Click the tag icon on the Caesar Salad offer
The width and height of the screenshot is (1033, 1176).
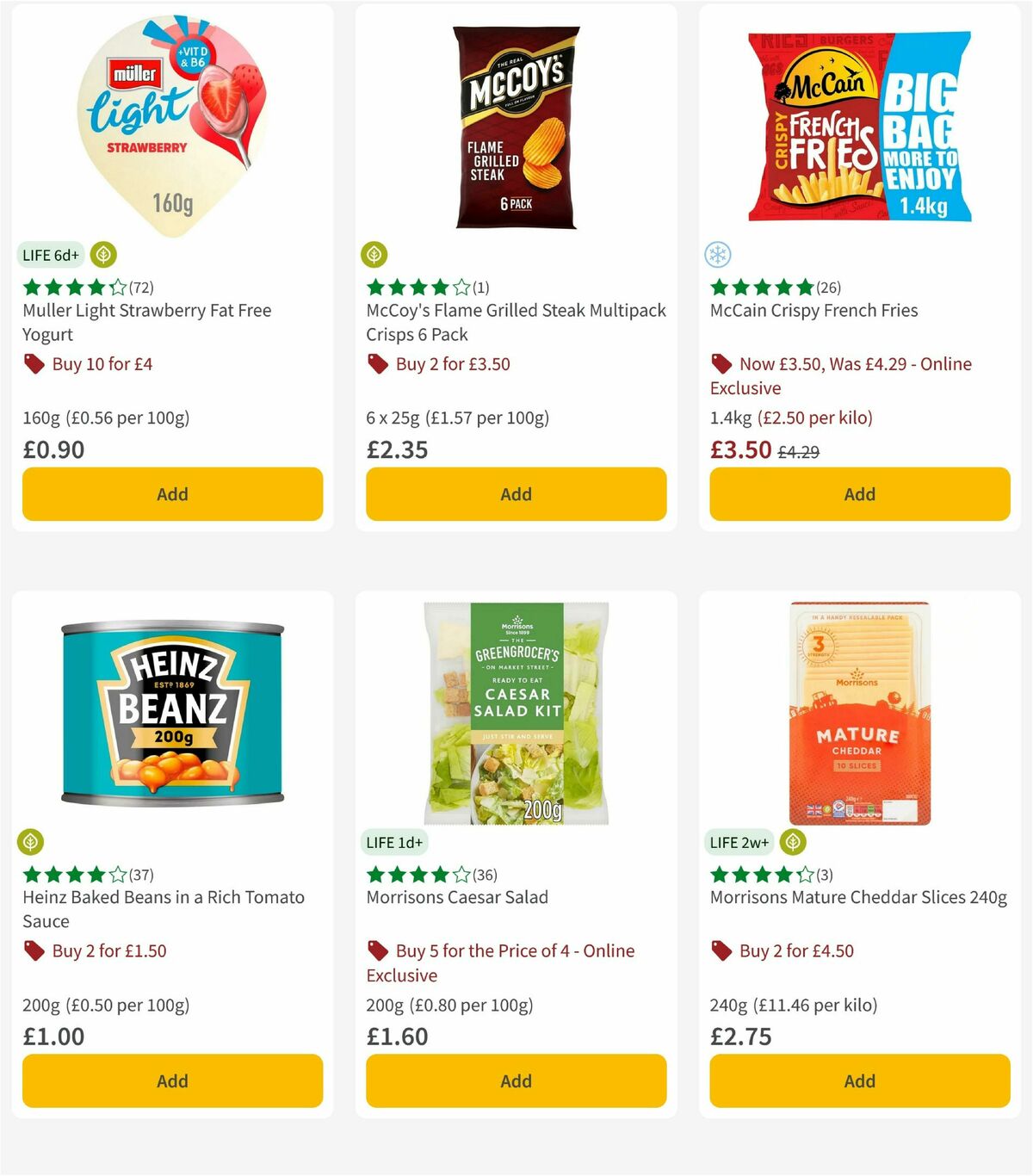tap(377, 950)
